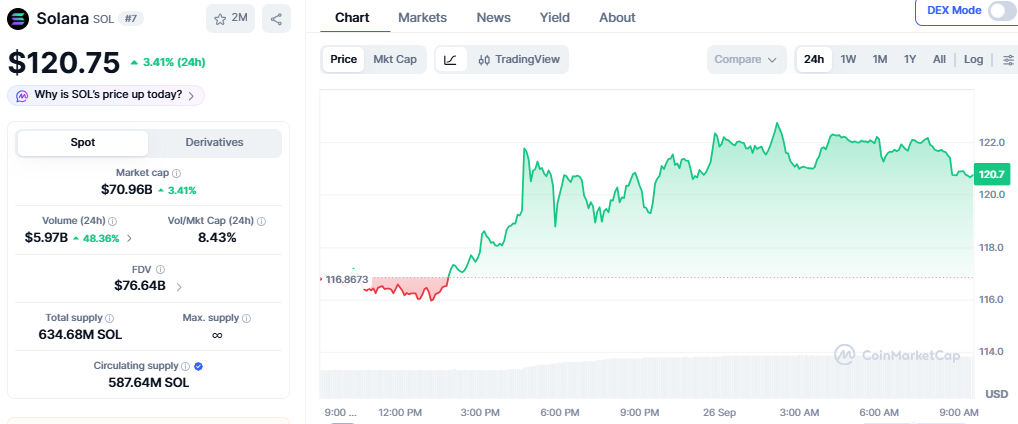Image resolution: width=1018 pixels, height=424 pixels.
Task: Open the Yield tab
Action: tap(555, 18)
